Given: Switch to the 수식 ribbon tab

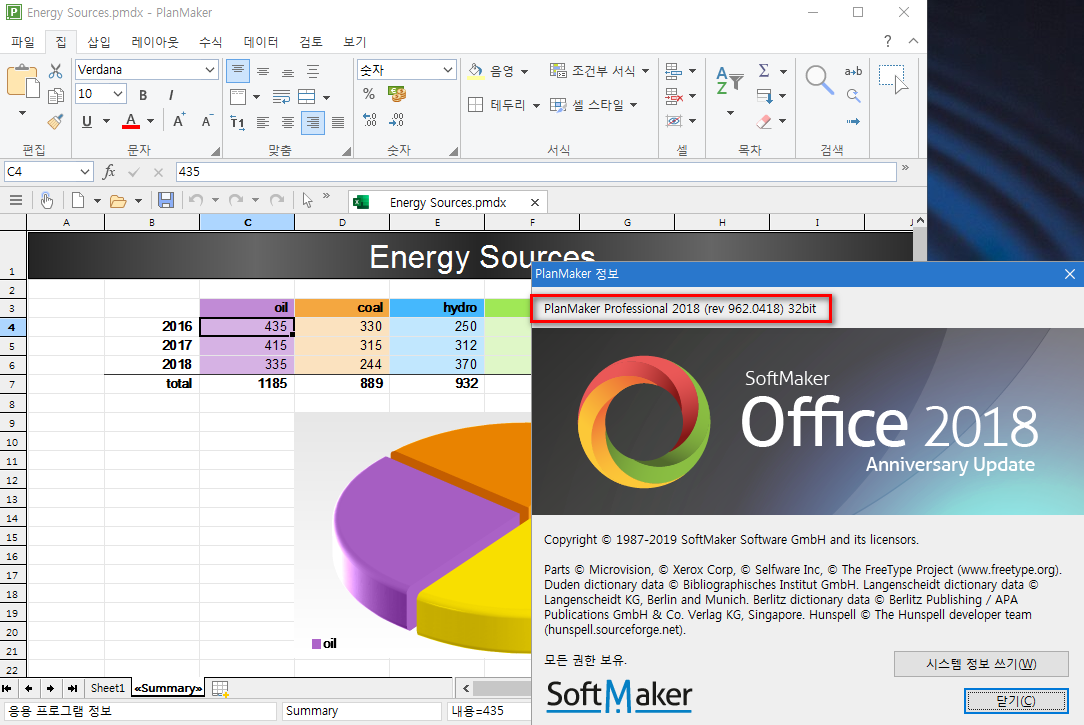Looking at the screenshot, I should [x=210, y=41].
